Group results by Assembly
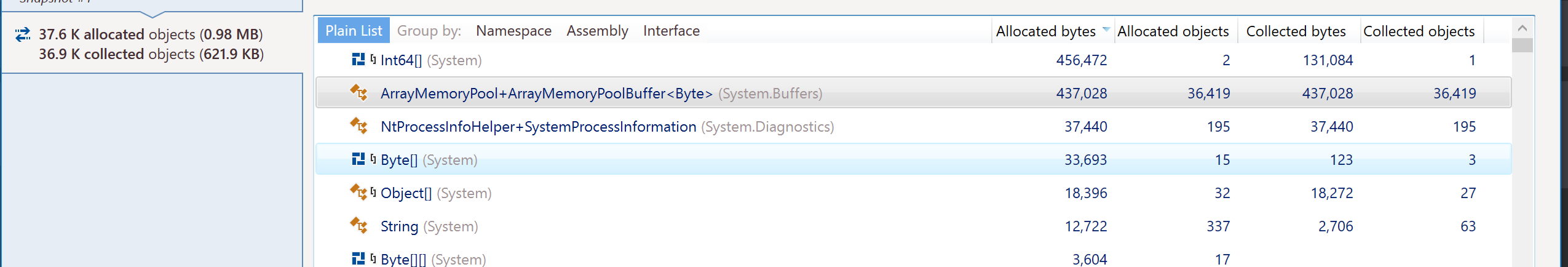Image resolution: width=1568 pixels, height=267 pixels. (597, 31)
